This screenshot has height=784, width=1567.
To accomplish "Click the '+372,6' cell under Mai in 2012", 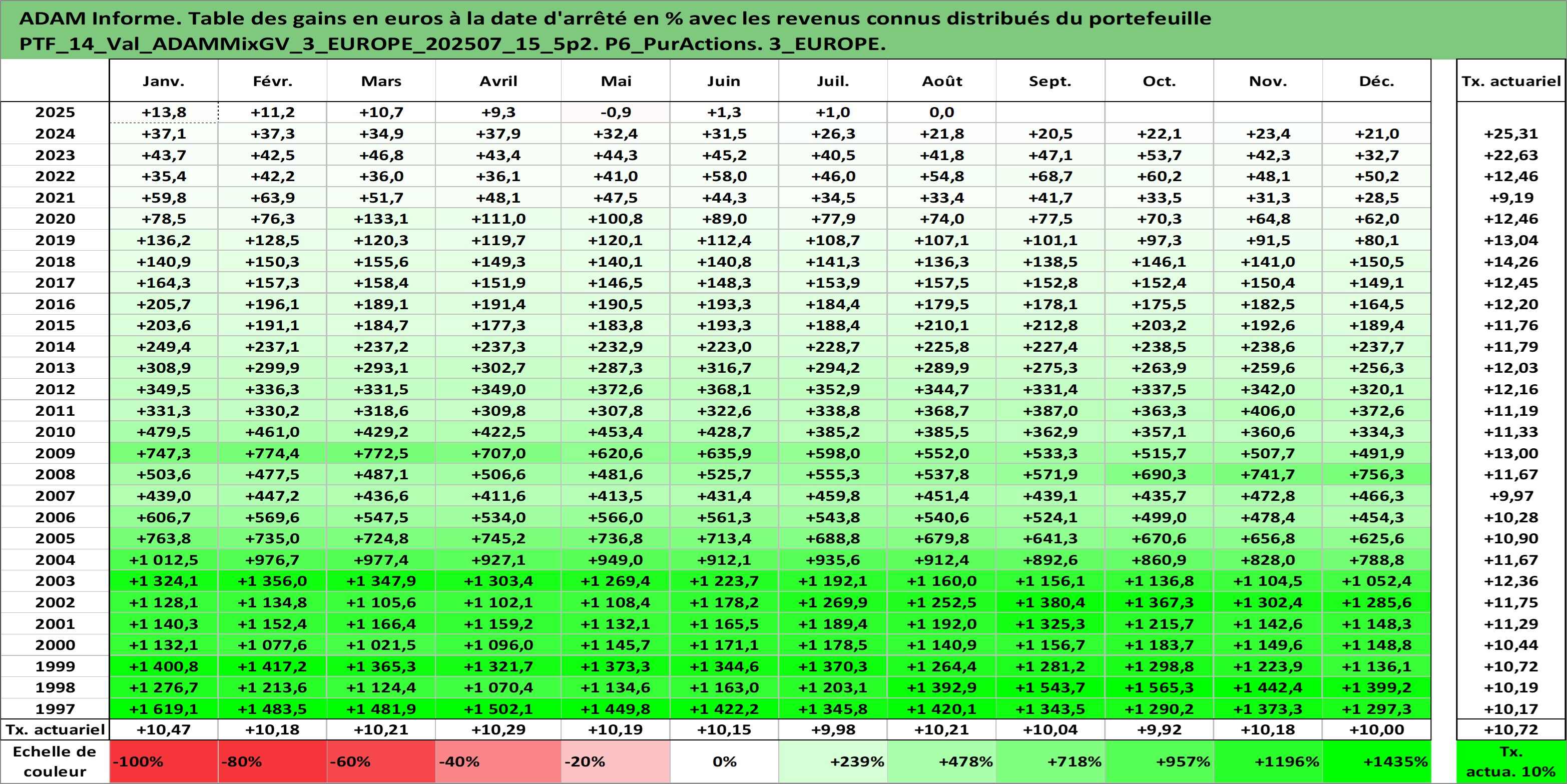I will (x=616, y=389).
